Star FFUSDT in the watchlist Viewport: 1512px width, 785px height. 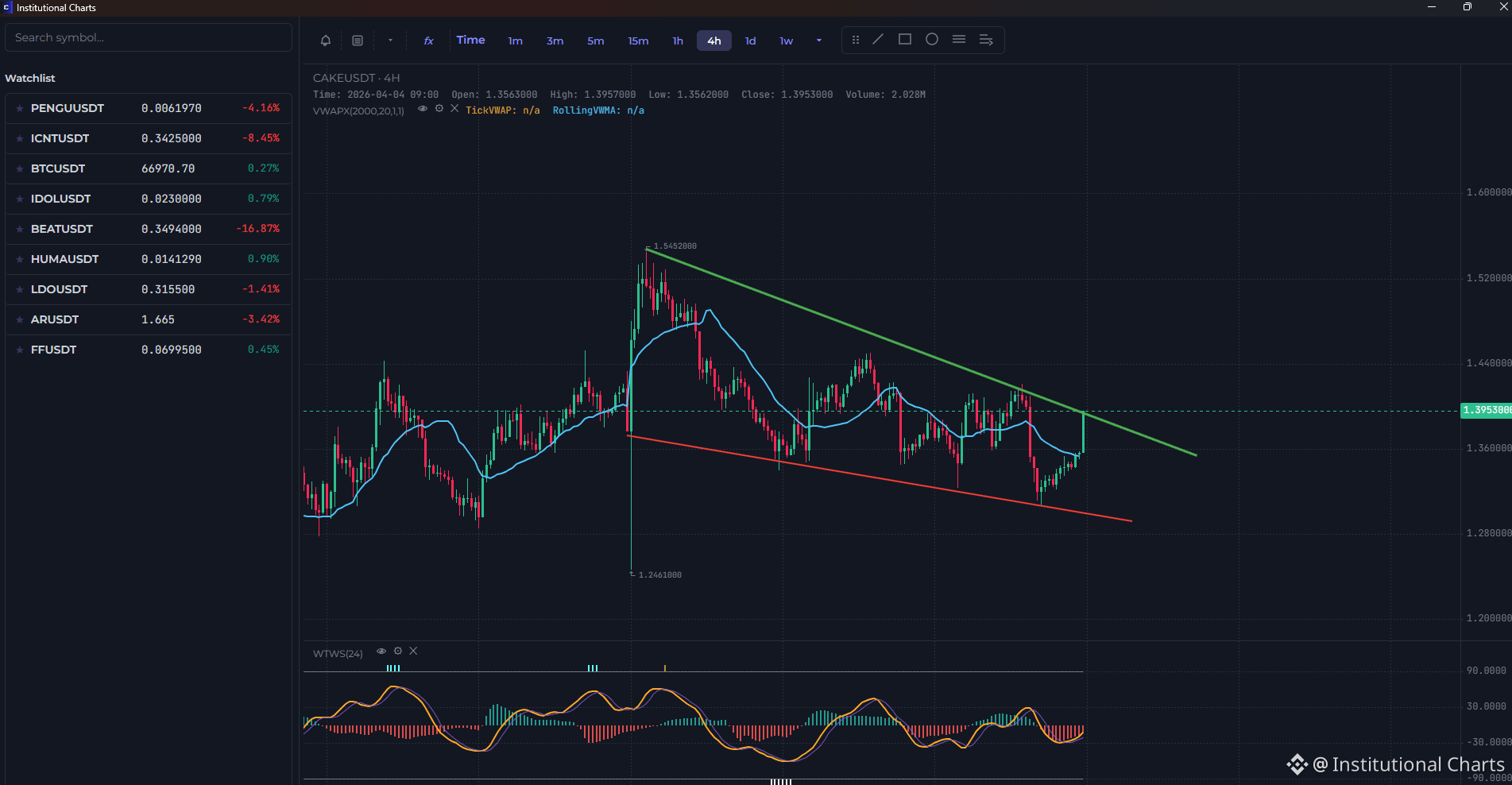[x=20, y=350]
